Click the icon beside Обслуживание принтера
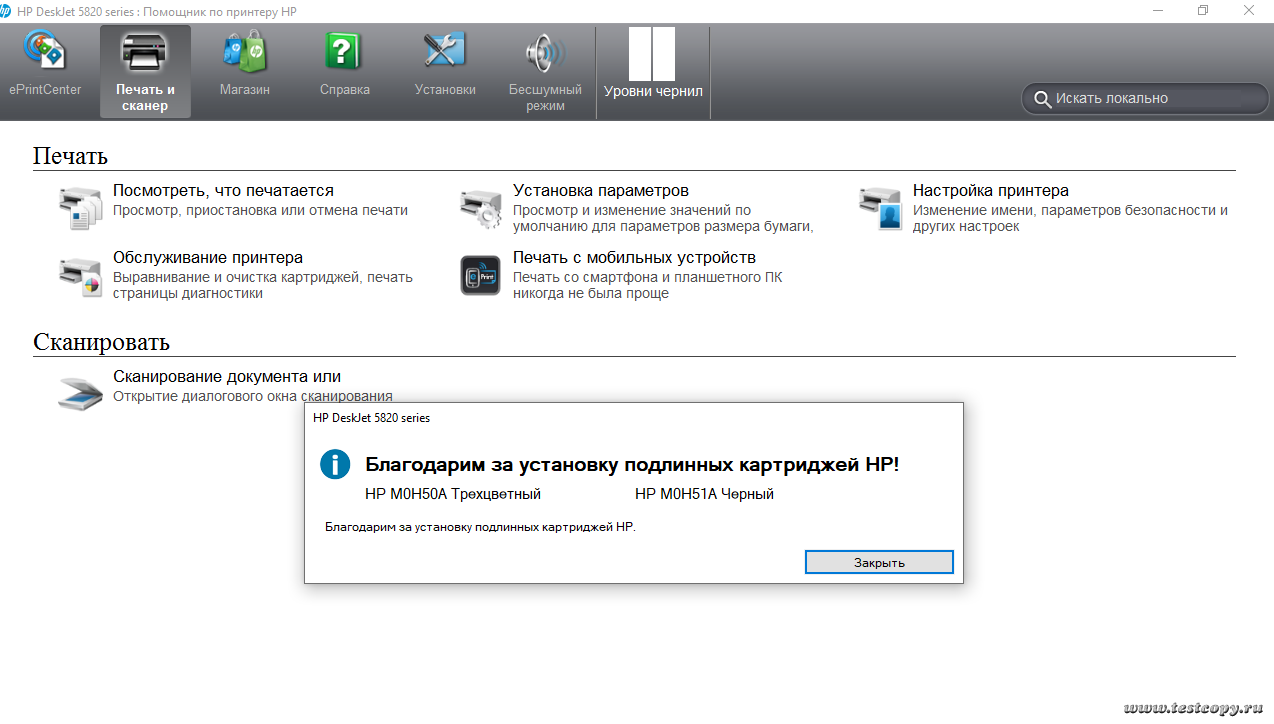The image size is (1274, 724). 81,275
